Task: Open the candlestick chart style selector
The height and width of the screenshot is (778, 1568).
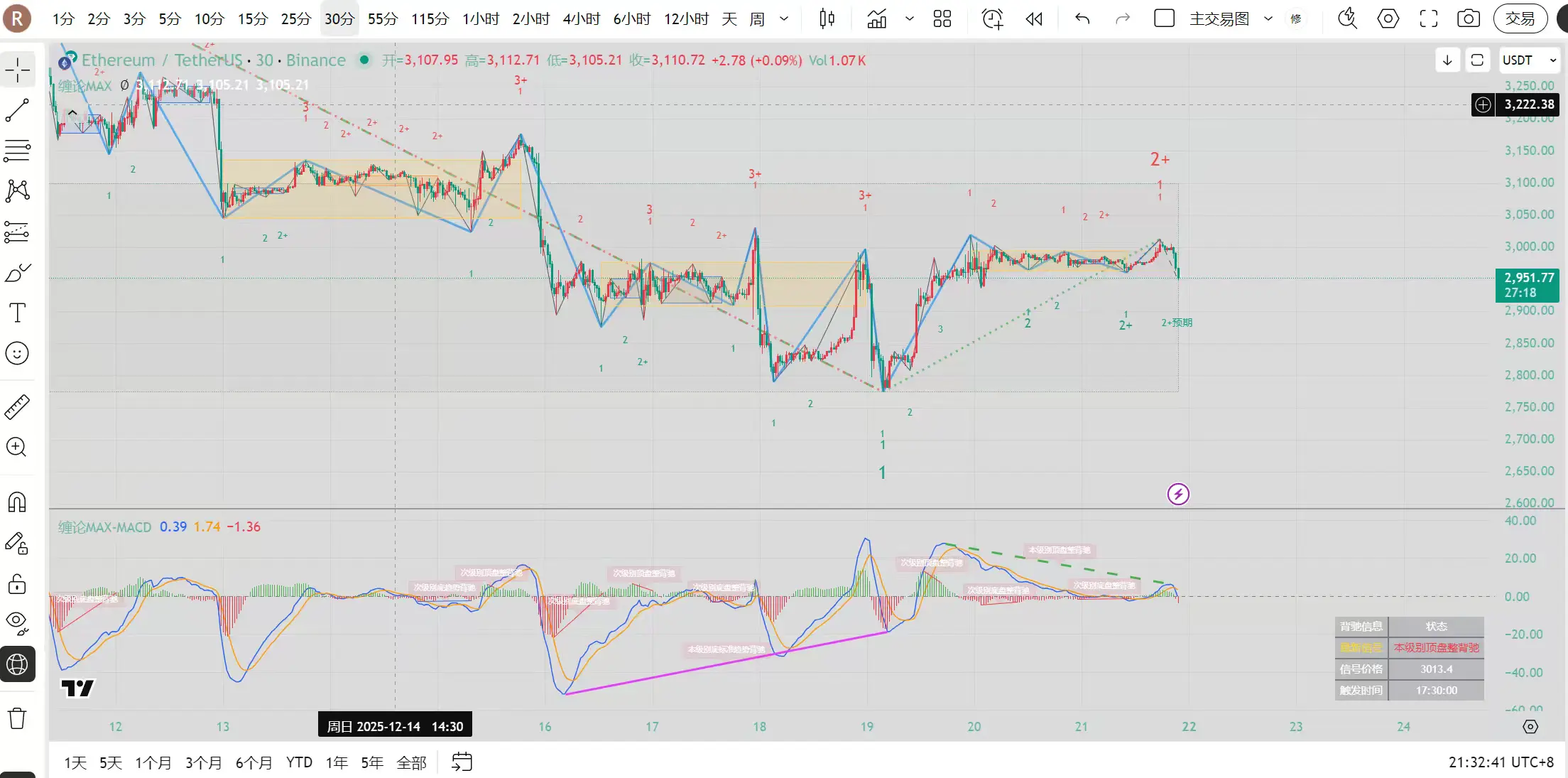Action: pos(827,19)
